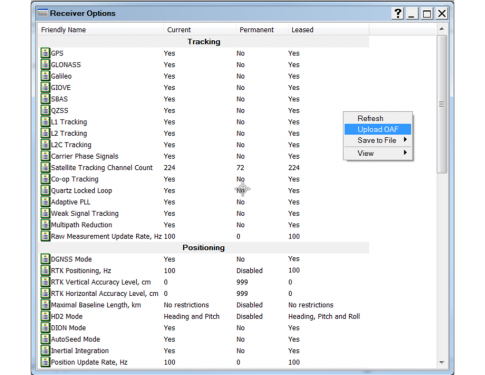485x375 pixels.
Task: Click the icon beside L2 Tracking
Action: pos(45,133)
